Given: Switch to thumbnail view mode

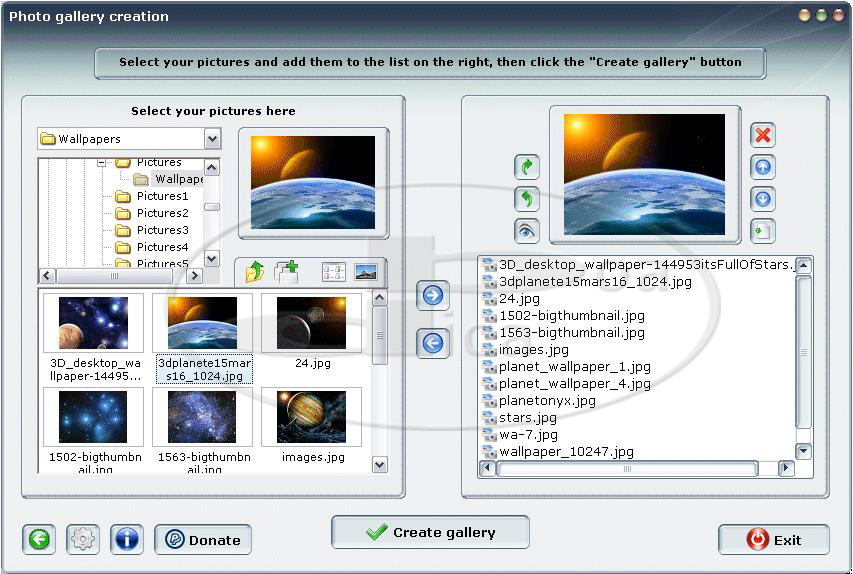Looking at the screenshot, I should point(366,271).
